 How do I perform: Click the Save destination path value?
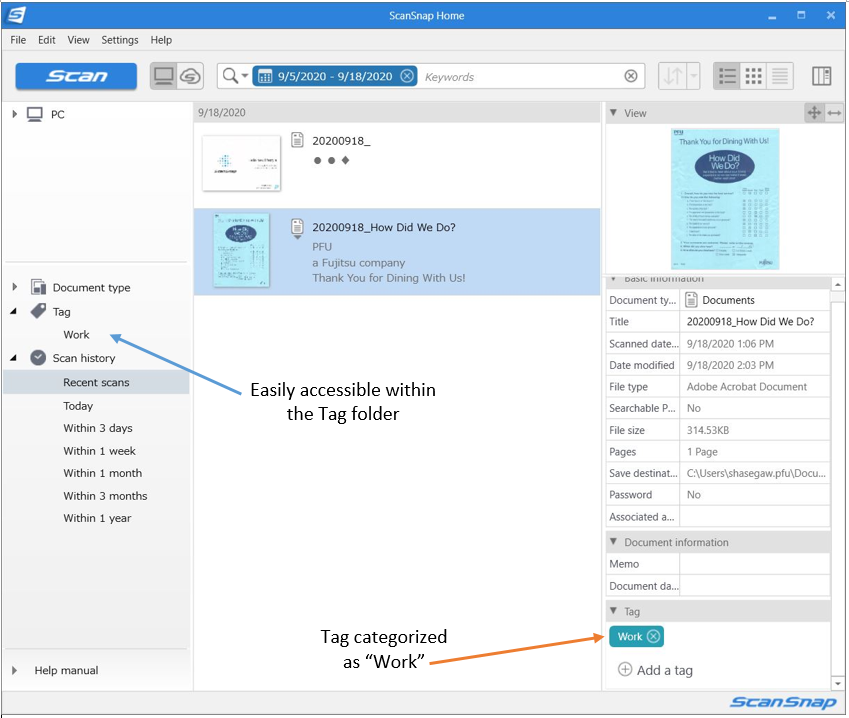pyautogui.click(x=756, y=473)
